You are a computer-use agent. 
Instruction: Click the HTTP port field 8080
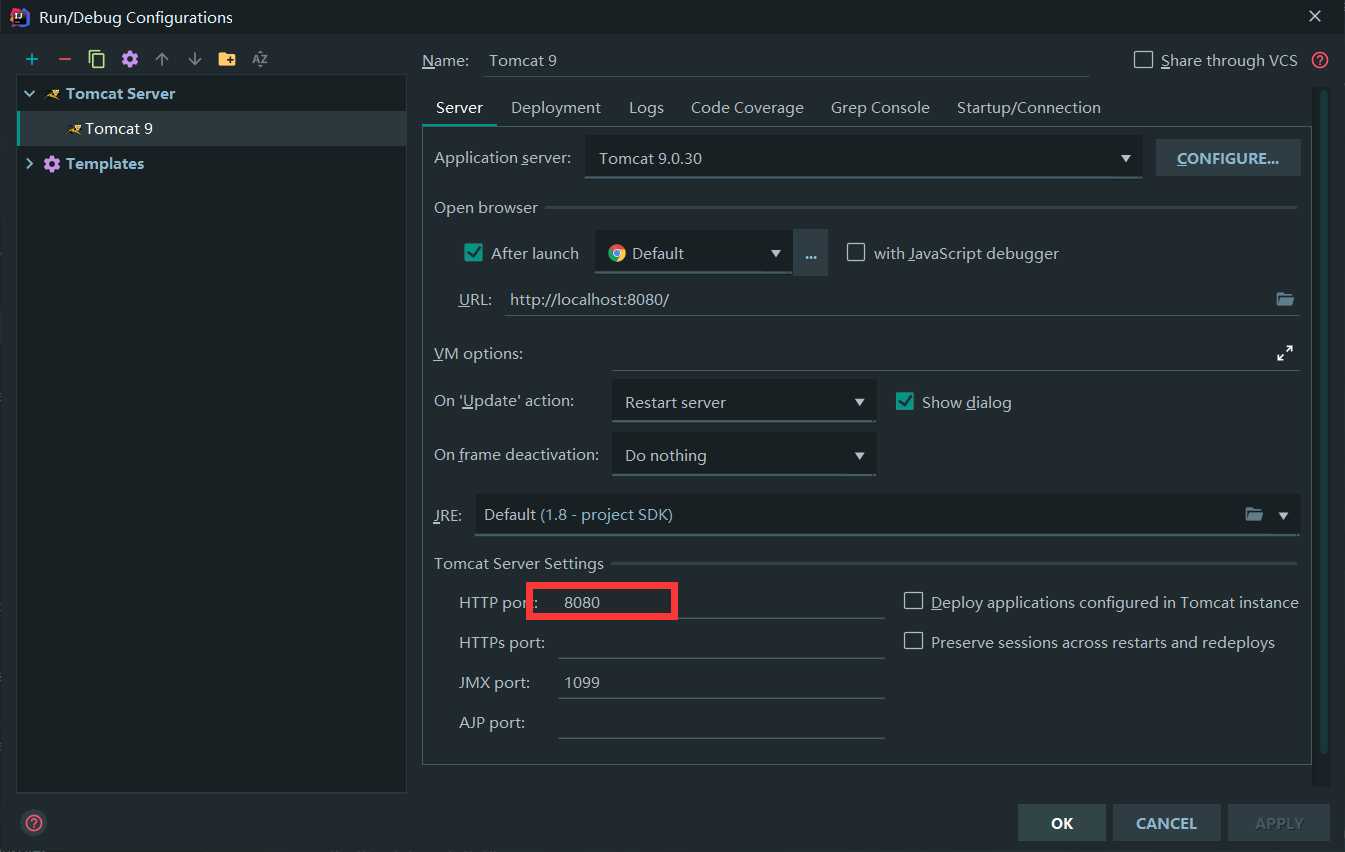point(721,602)
